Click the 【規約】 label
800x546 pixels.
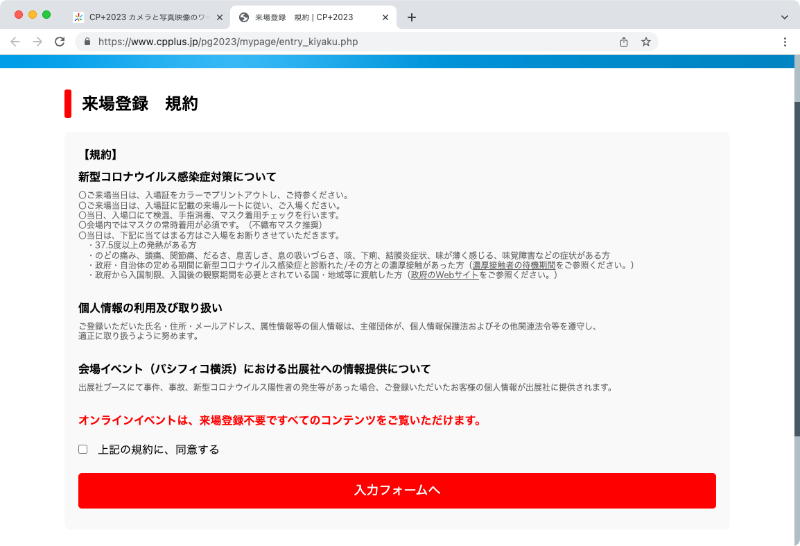(100, 155)
